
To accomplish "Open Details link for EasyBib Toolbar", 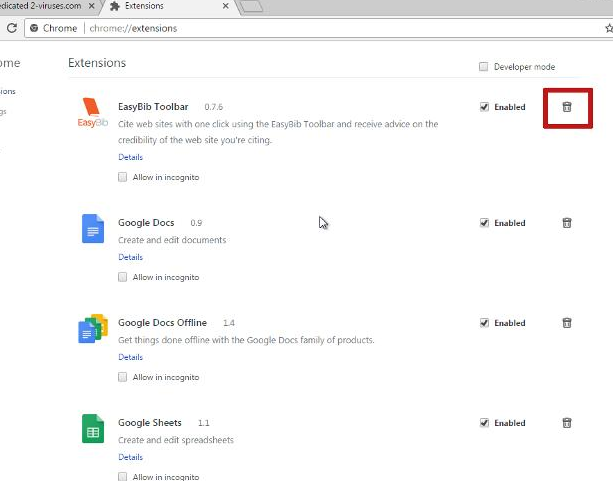I will 130,157.
